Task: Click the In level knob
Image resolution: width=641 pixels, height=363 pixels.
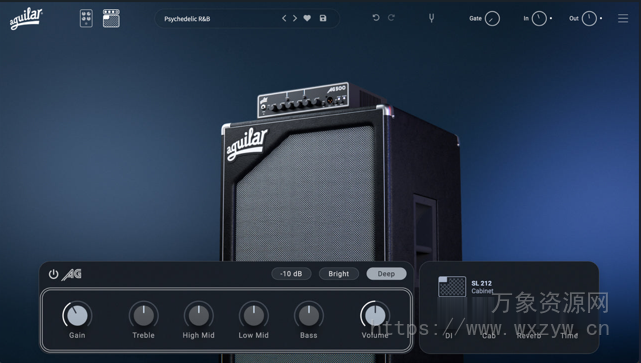Action: pyautogui.click(x=539, y=18)
